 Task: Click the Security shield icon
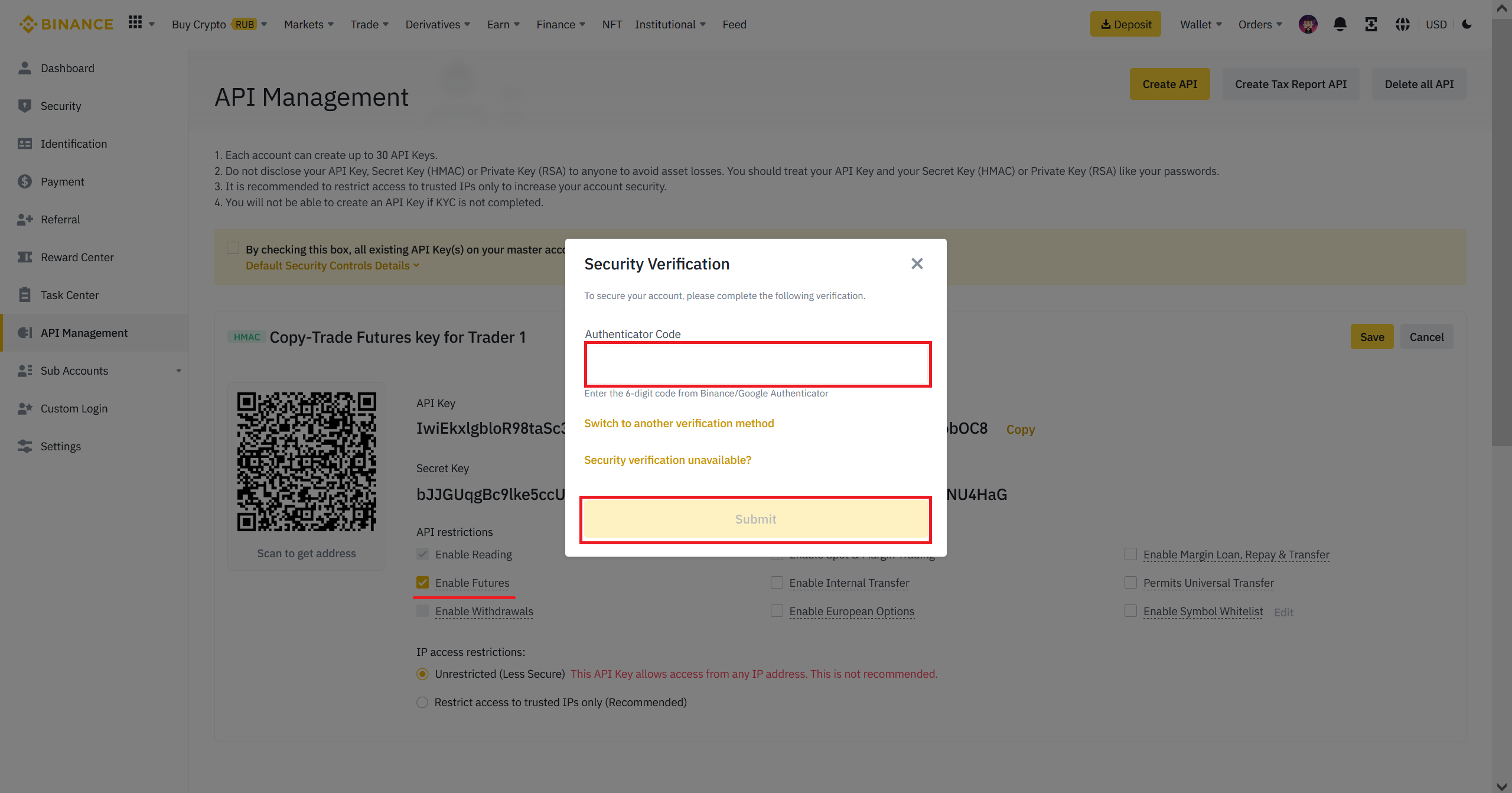click(25, 106)
